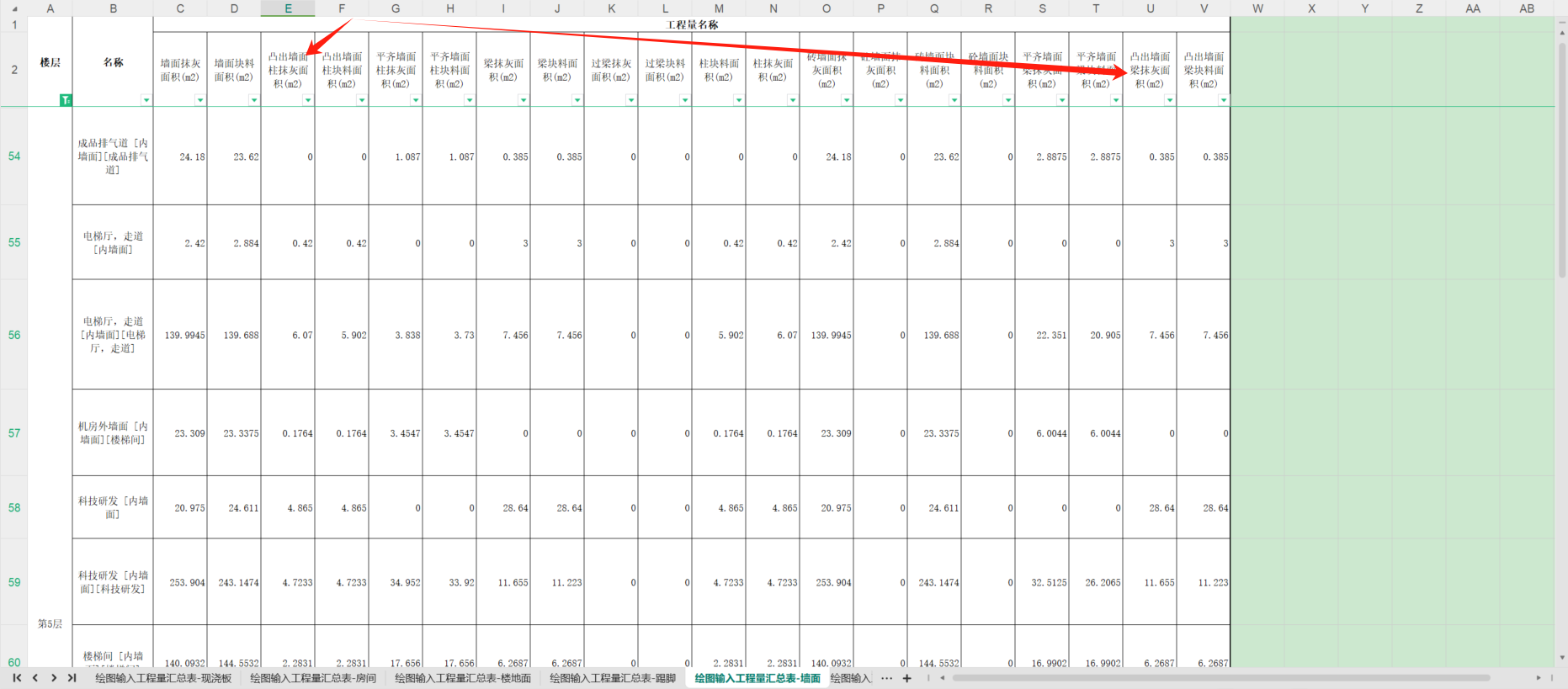Select row 54 header
The height and width of the screenshot is (689, 1568).
tap(14, 156)
